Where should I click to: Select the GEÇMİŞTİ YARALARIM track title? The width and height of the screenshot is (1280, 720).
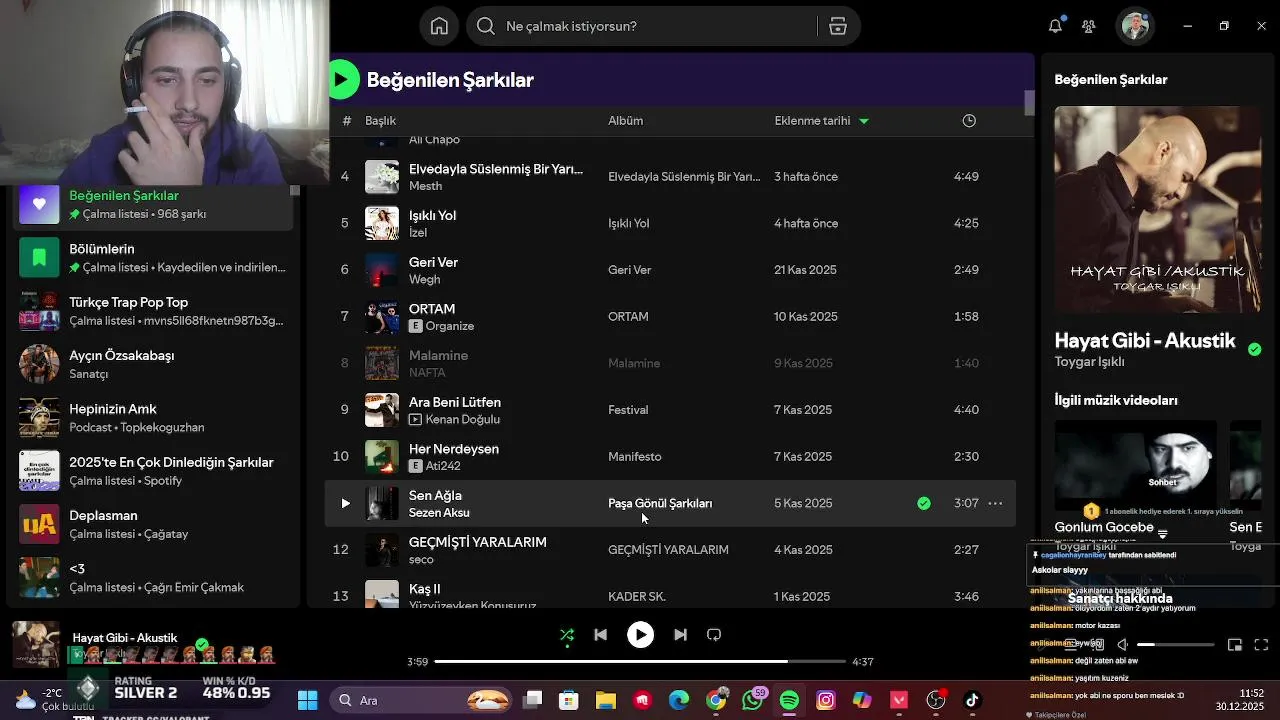tap(477, 542)
